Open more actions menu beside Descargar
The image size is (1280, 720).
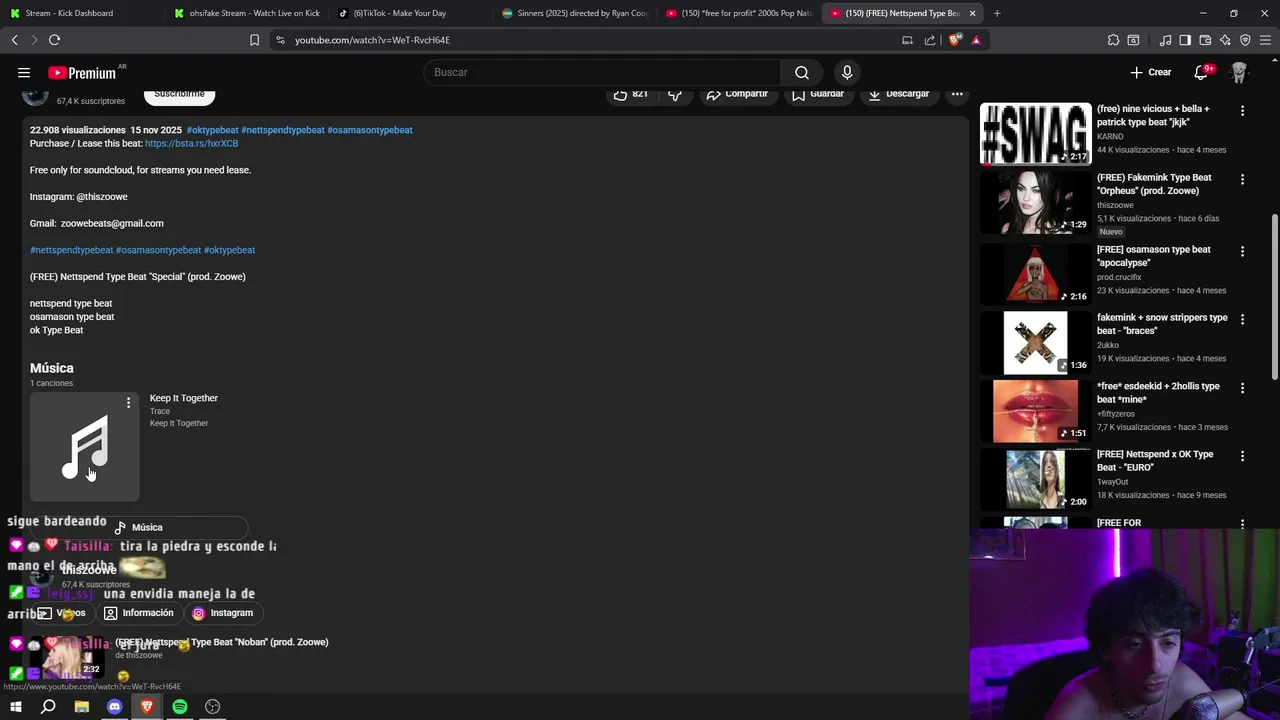957,94
